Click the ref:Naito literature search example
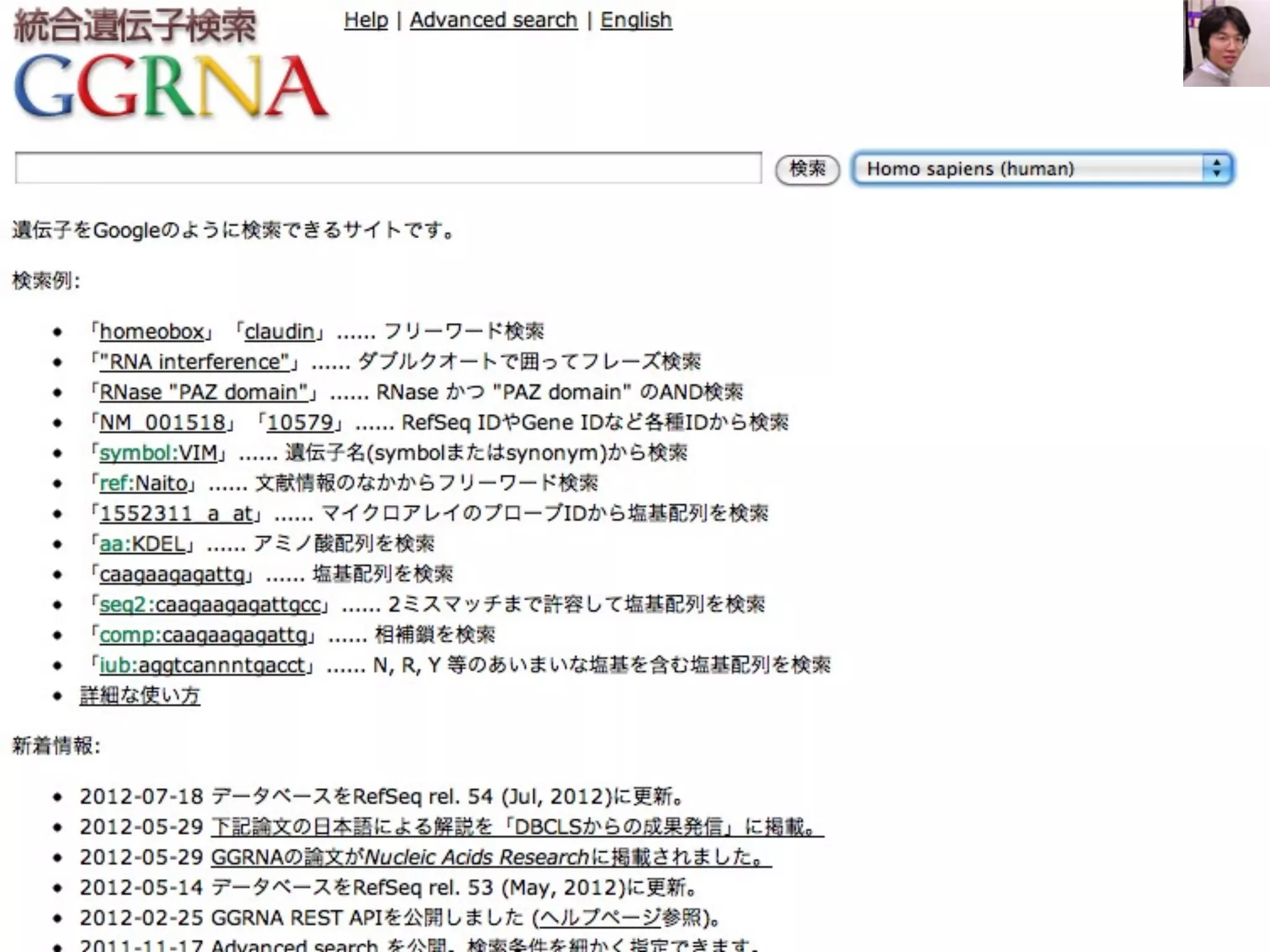Viewport: 1270px width, 952px height. [x=143, y=483]
